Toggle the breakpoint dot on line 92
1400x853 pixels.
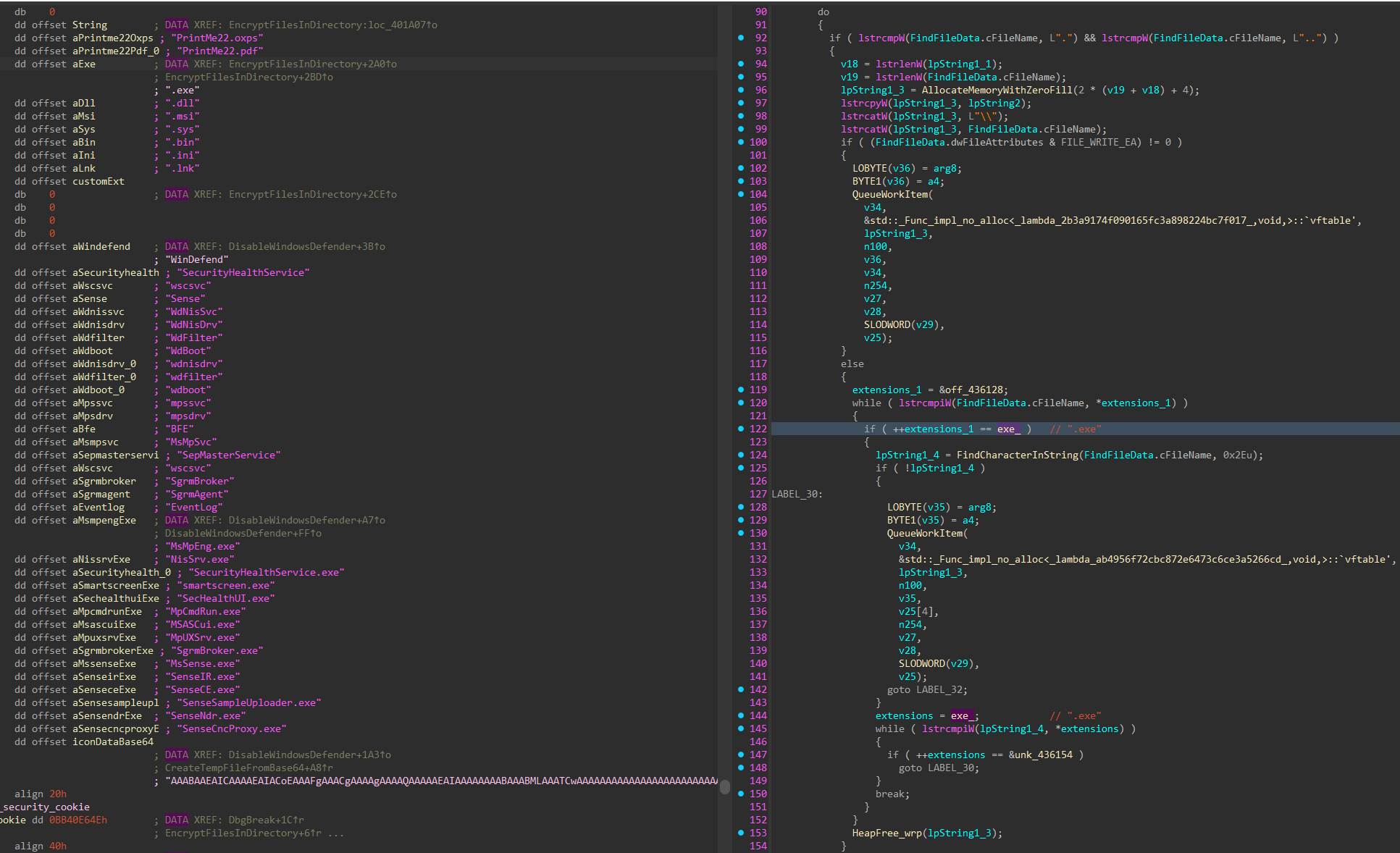[740, 38]
